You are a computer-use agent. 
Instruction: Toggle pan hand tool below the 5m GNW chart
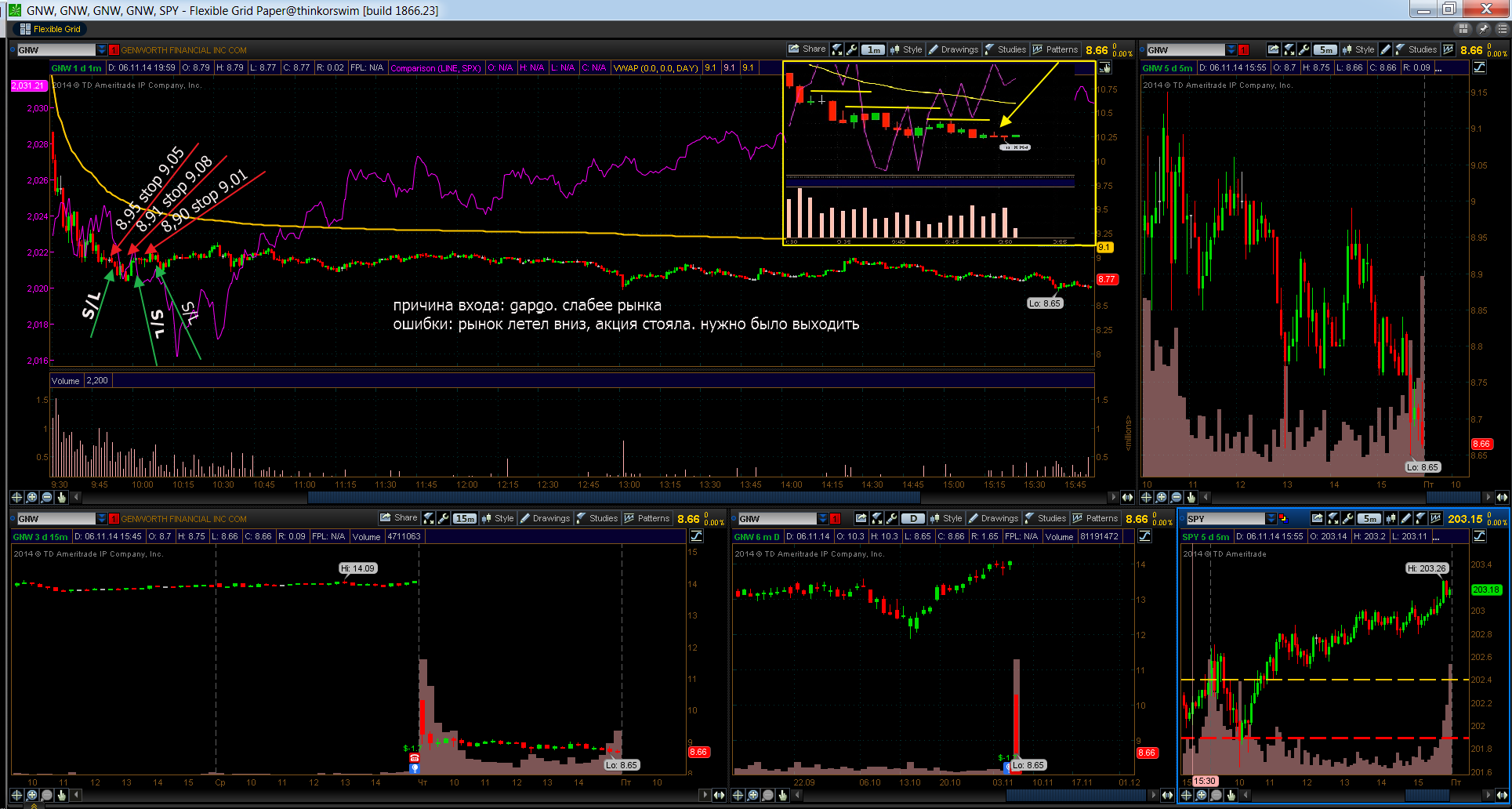click(x=1191, y=497)
